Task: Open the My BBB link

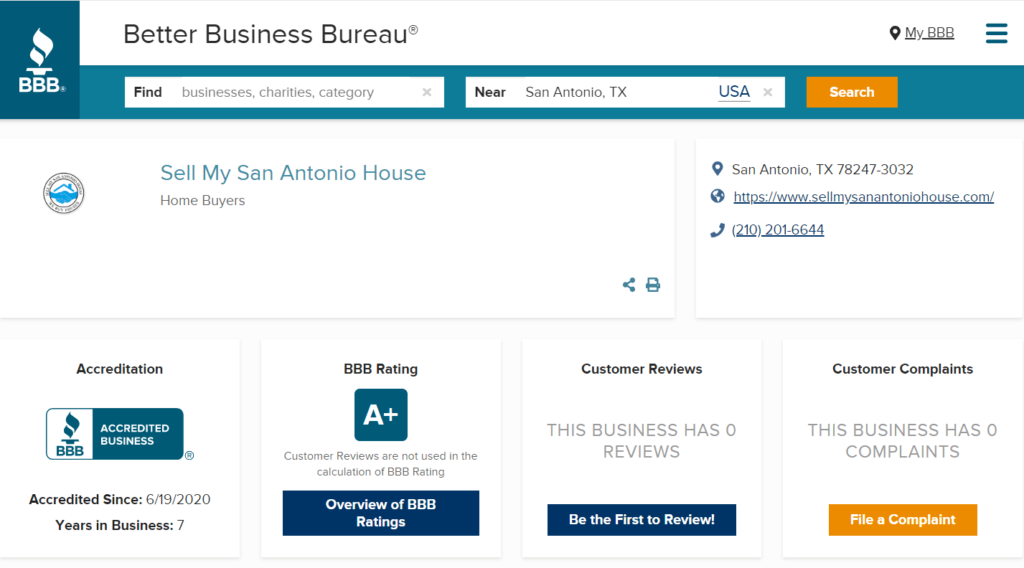Action: tap(929, 33)
